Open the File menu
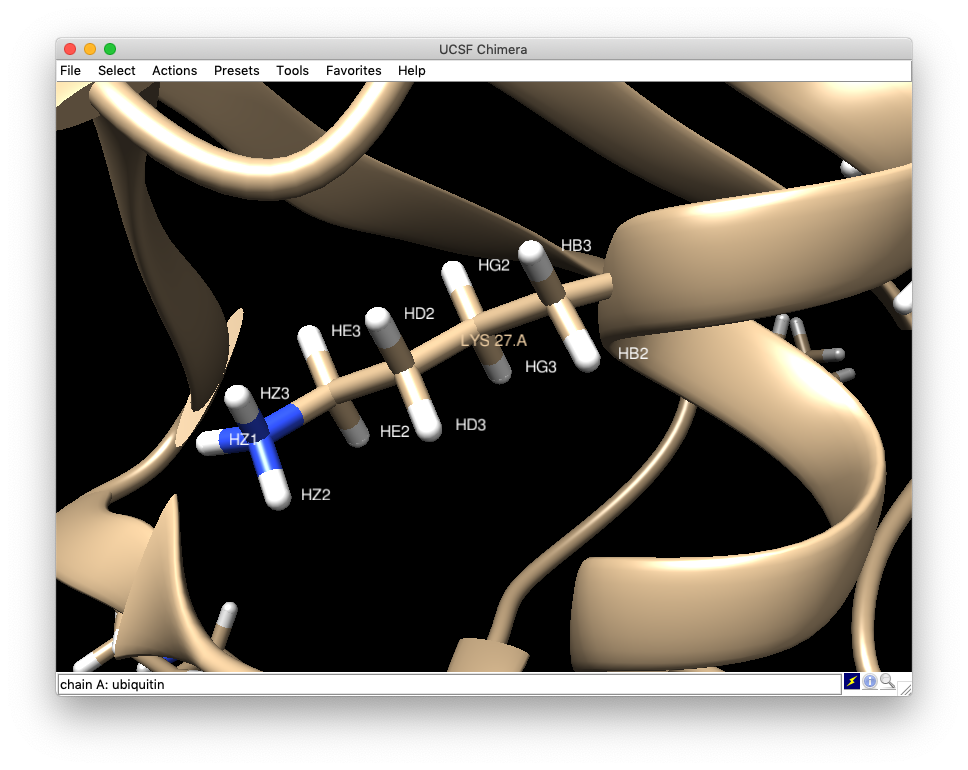968x770 pixels. coord(70,71)
